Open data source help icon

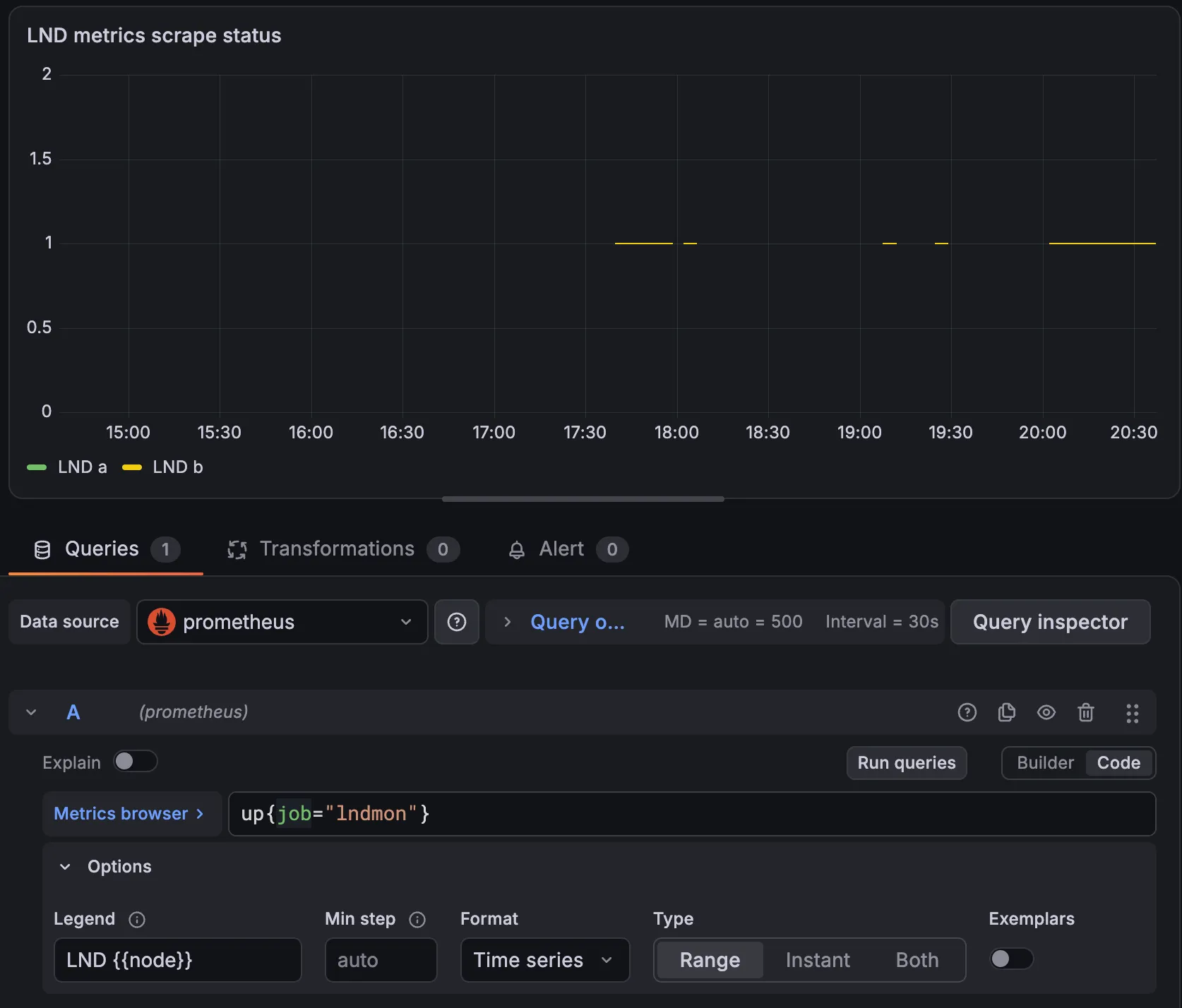pyautogui.click(x=457, y=622)
